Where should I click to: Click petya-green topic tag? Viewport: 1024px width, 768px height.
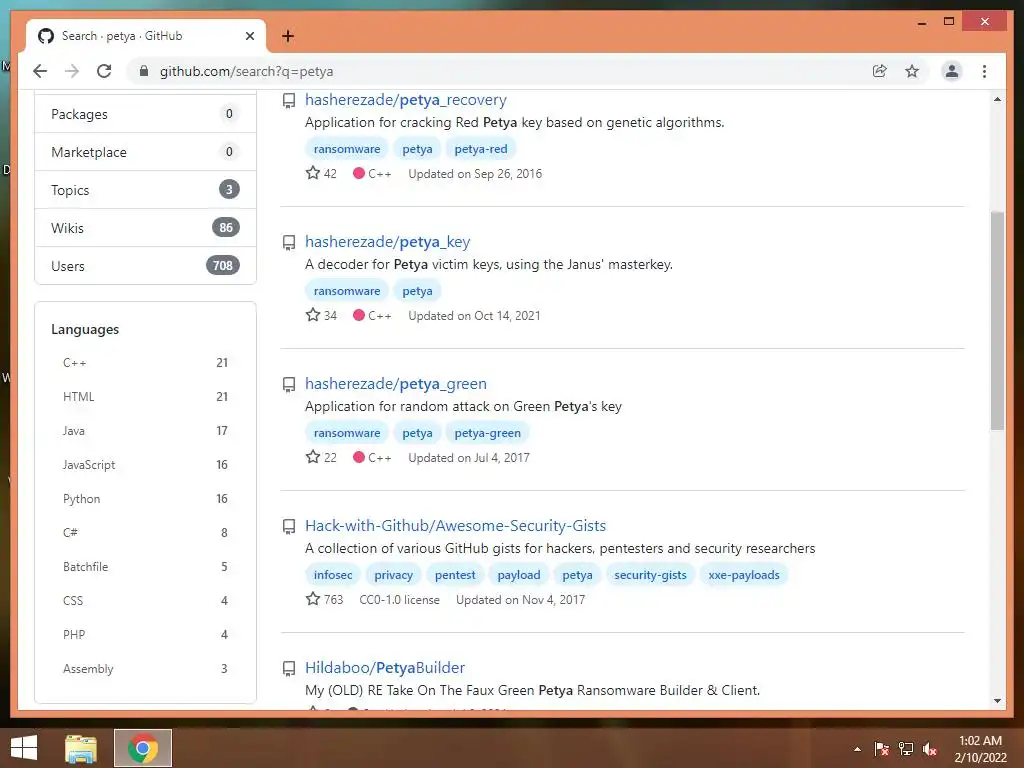(x=487, y=433)
